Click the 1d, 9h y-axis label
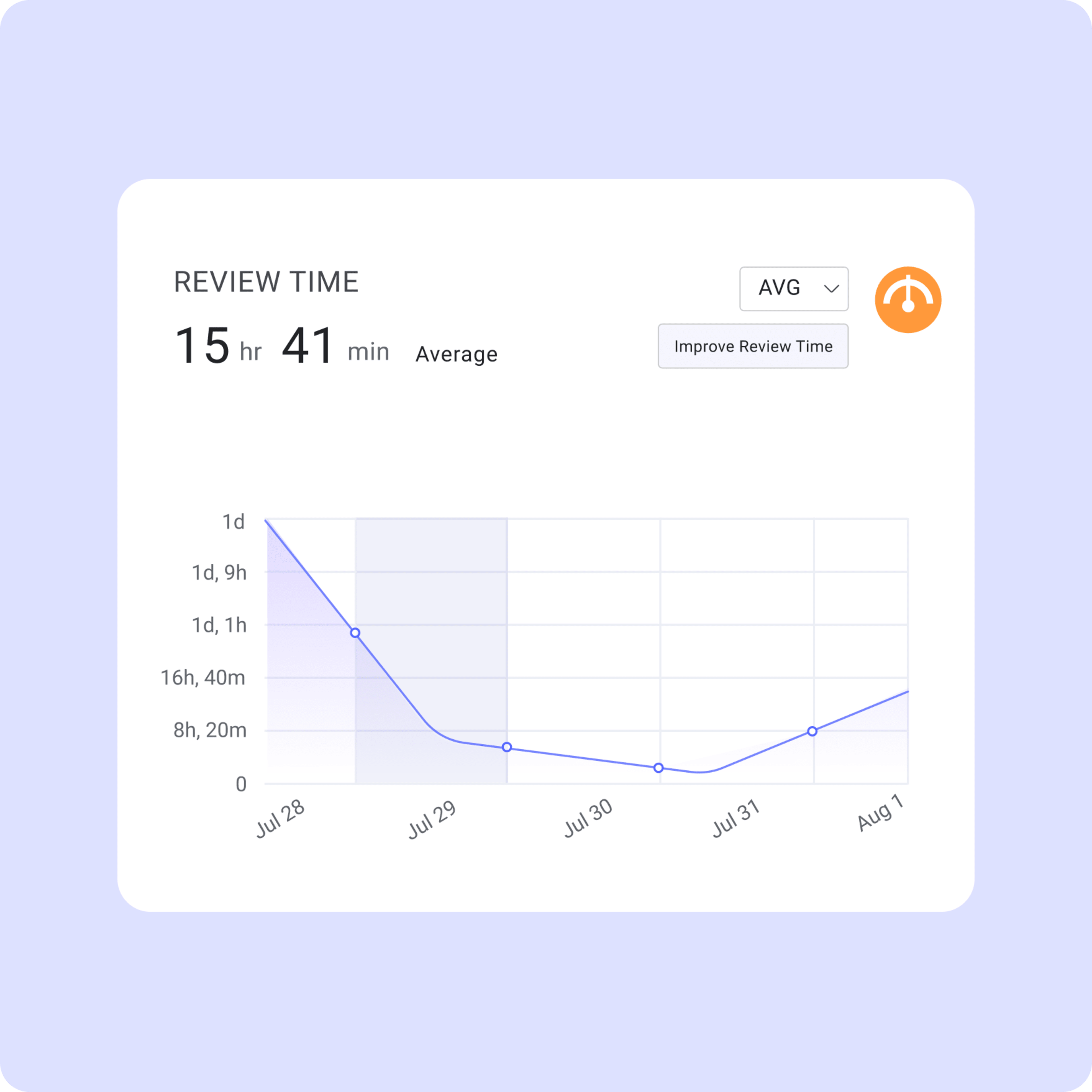 219,572
